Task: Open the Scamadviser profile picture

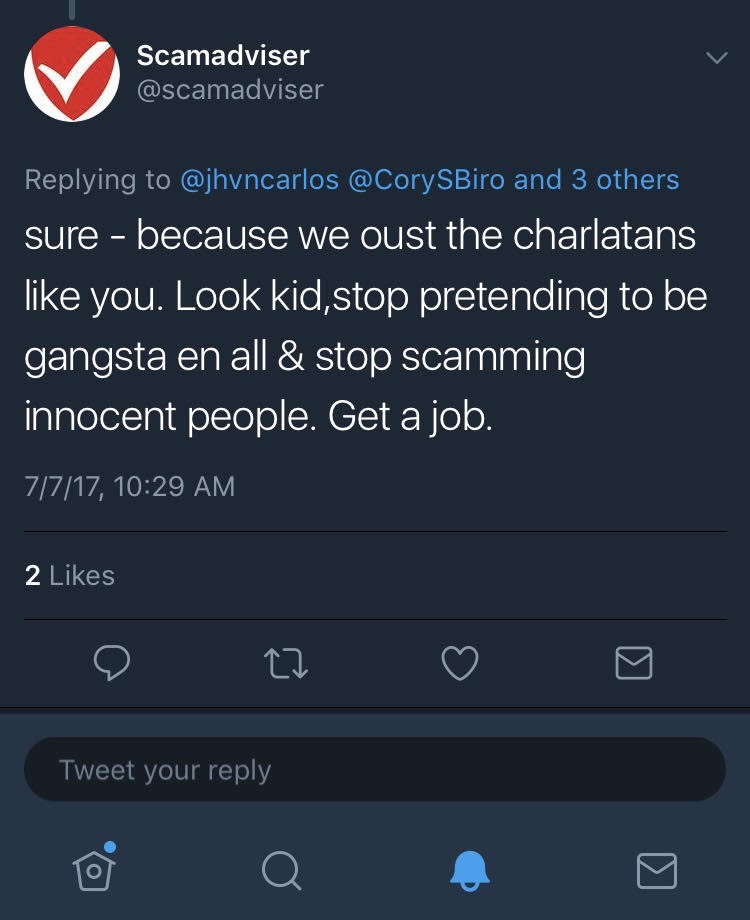Action: 71,73
